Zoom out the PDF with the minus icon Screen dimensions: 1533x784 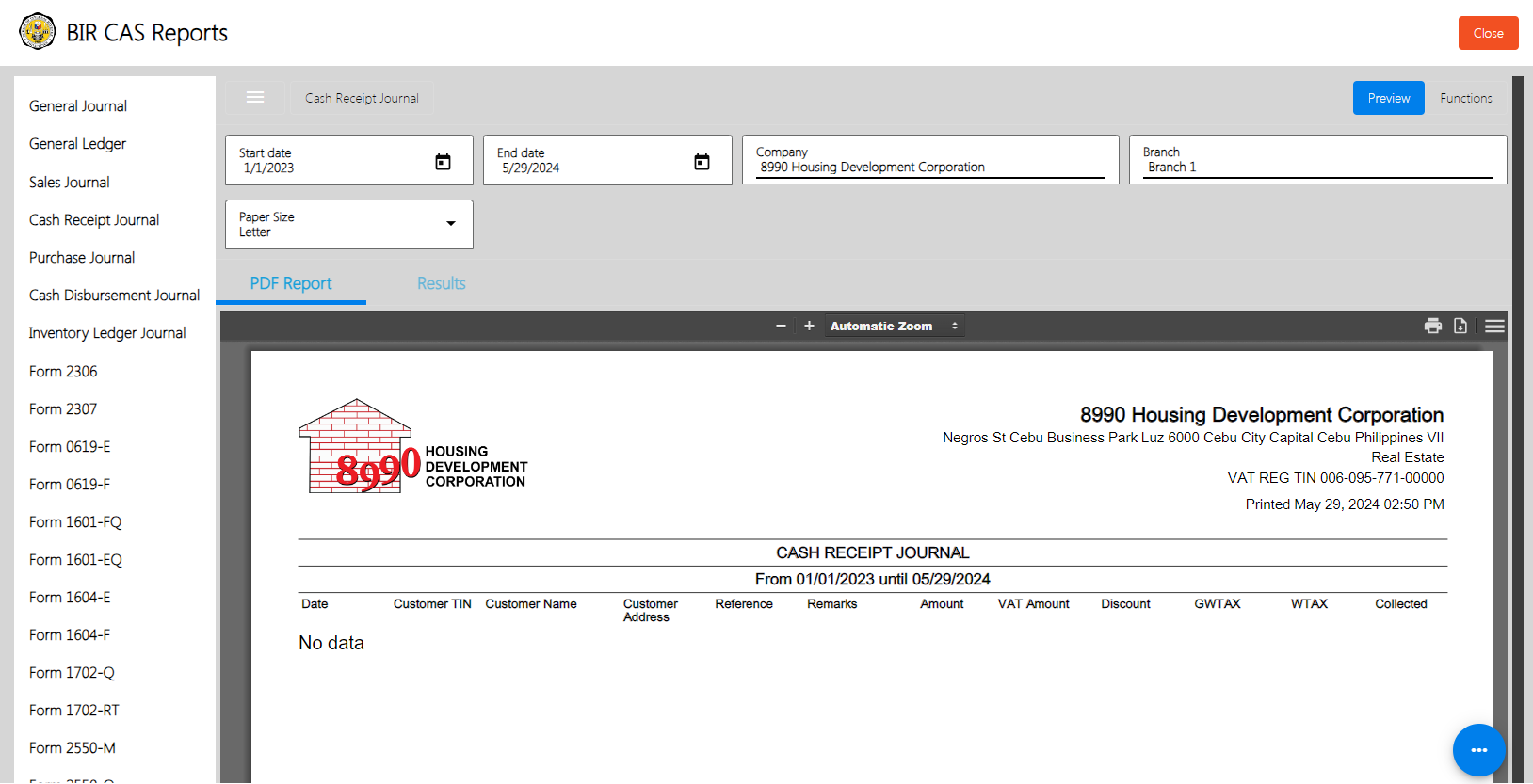pyautogui.click(x=781, y=326)
